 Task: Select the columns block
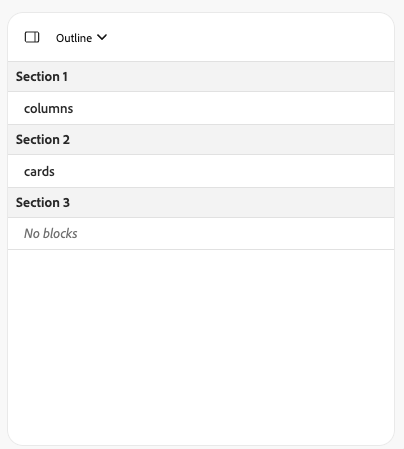pos(201,108)
